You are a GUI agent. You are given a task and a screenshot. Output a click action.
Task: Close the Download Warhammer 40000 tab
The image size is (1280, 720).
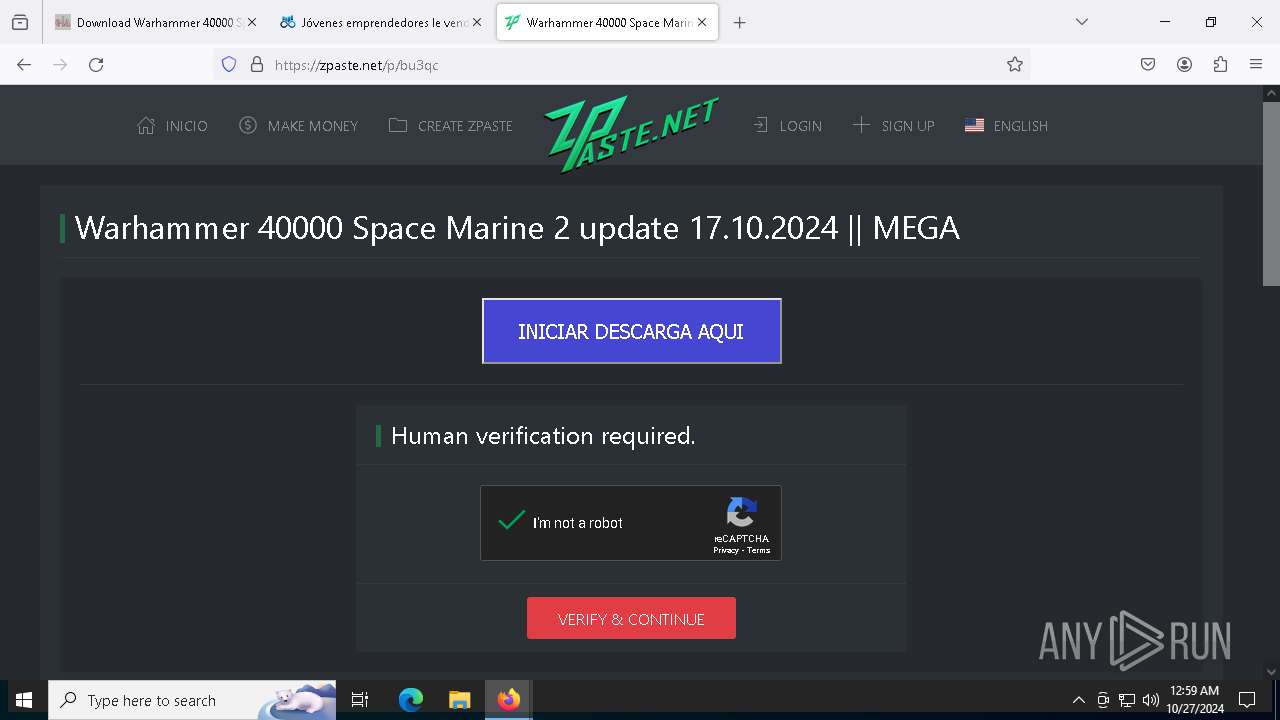pos(251,22)
